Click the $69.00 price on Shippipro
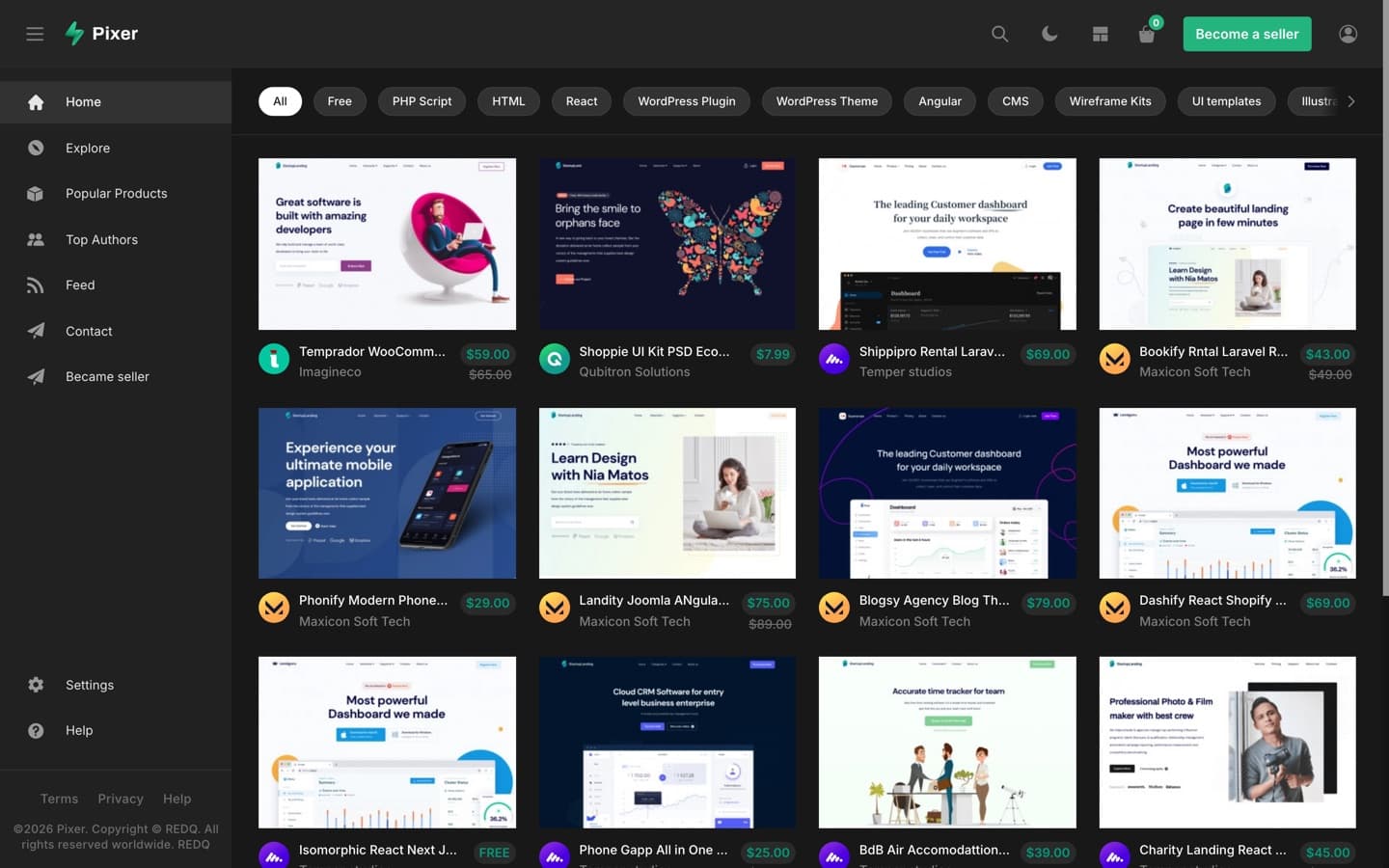 [1048, 354]
